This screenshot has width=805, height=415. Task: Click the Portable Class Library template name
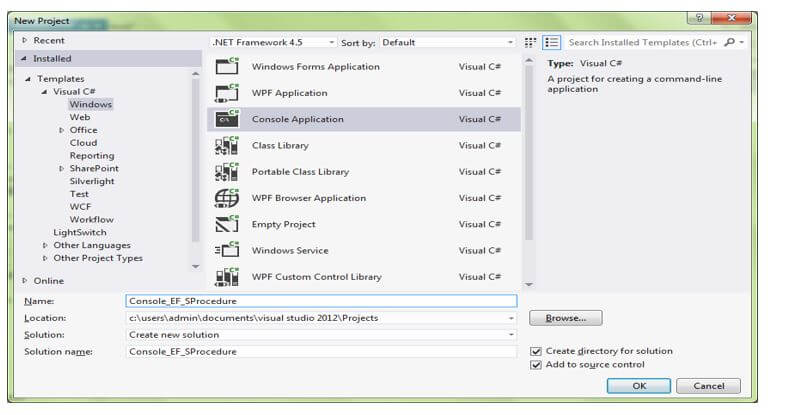click(x=300, y=172)
